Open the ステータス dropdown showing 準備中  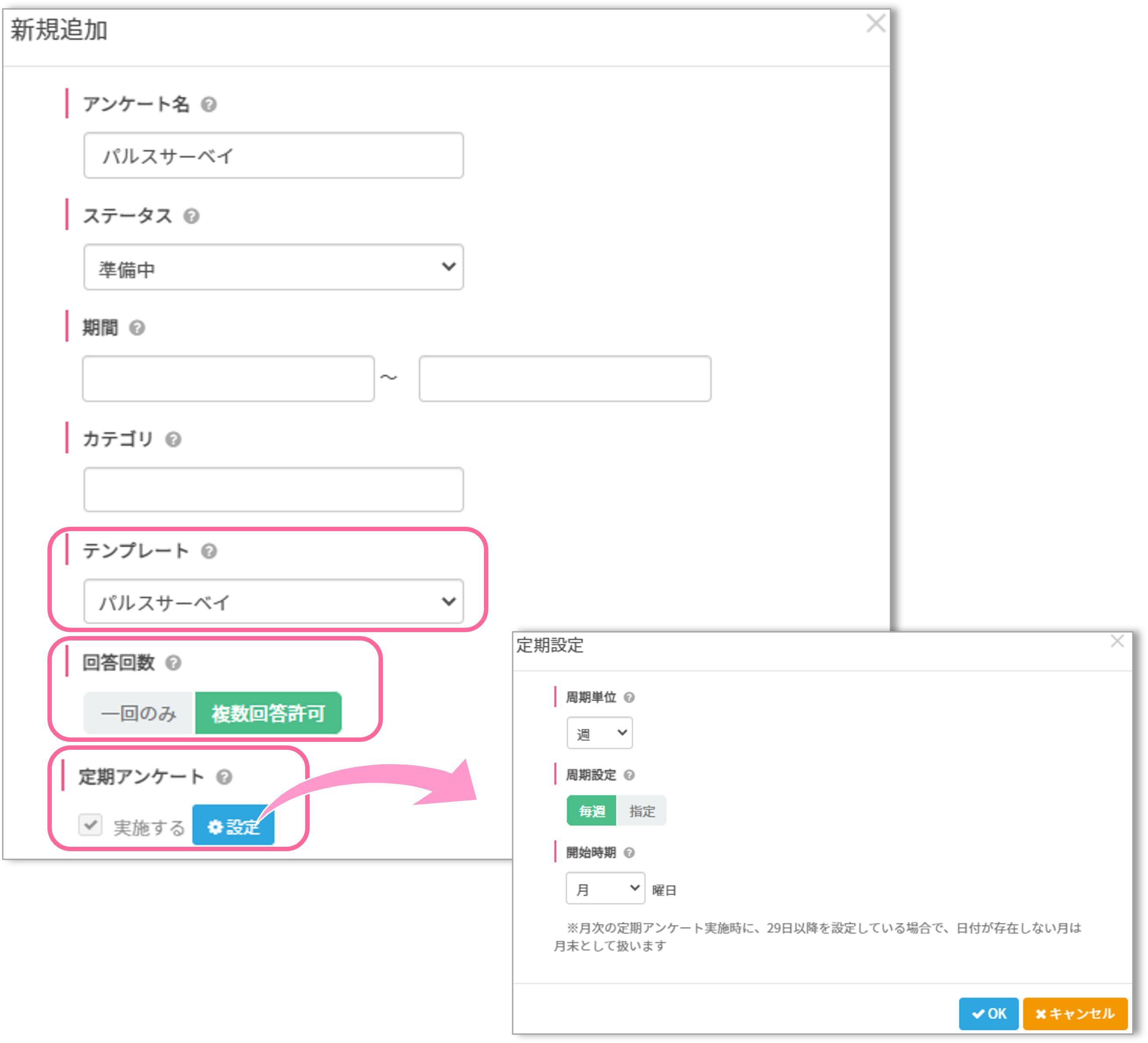pyautogui.click(x=273, y=268)
